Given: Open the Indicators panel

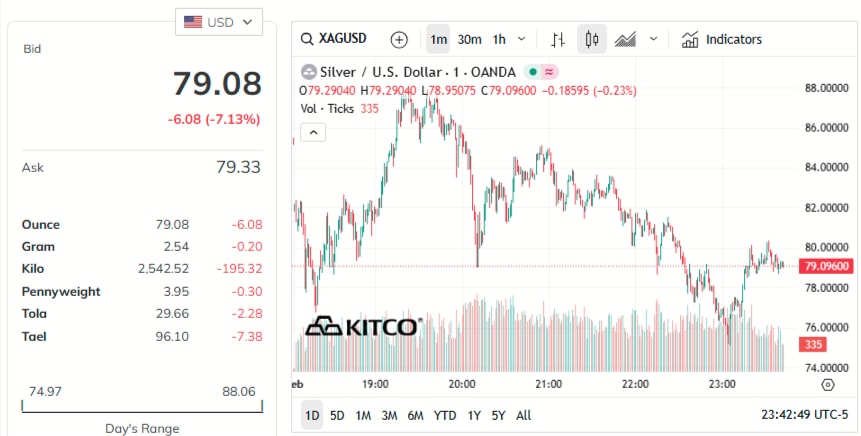Looking at the screenshot, I should tap(721, 40).
